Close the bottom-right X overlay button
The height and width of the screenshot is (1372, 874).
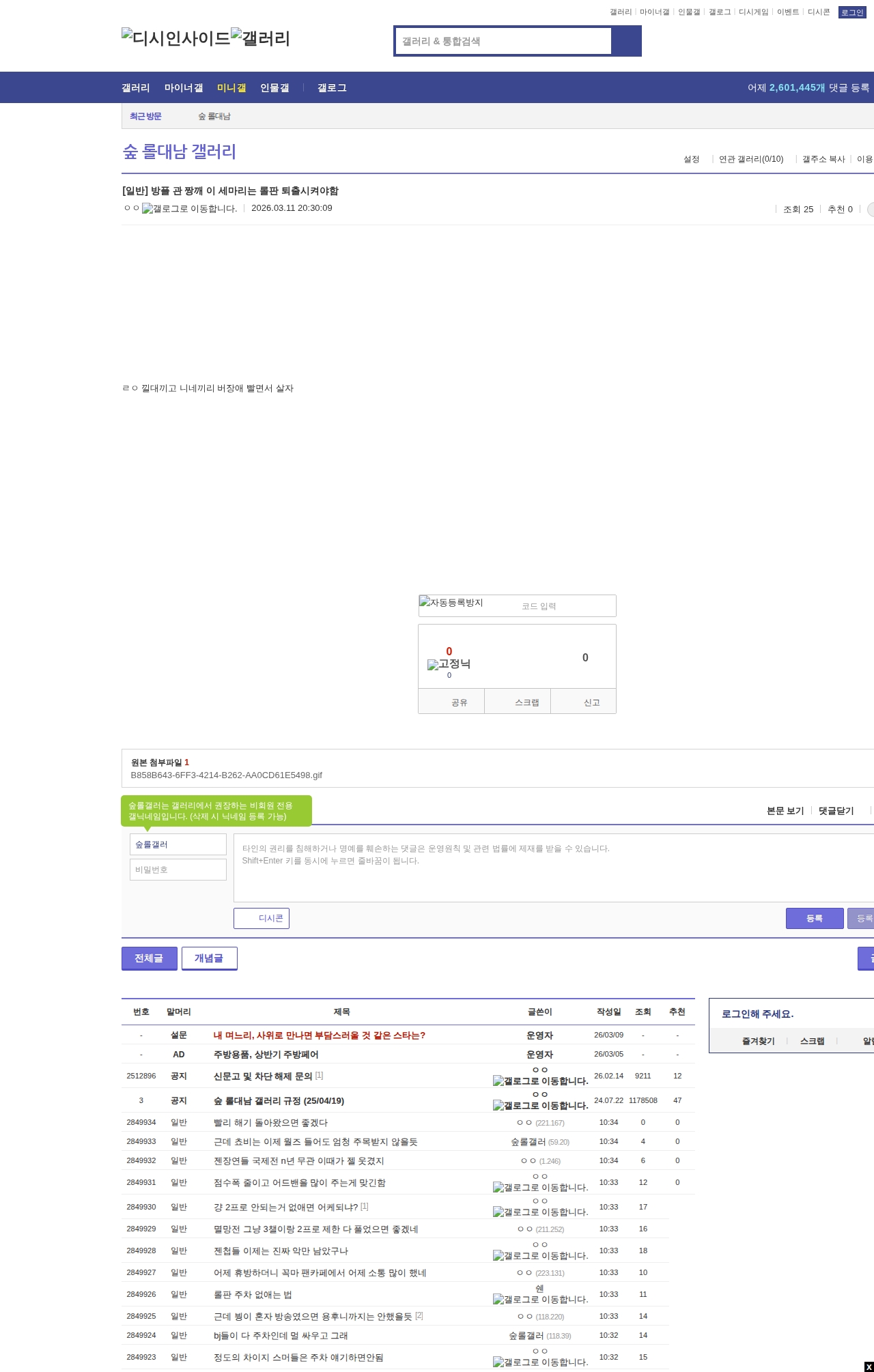pos(869,1367)
